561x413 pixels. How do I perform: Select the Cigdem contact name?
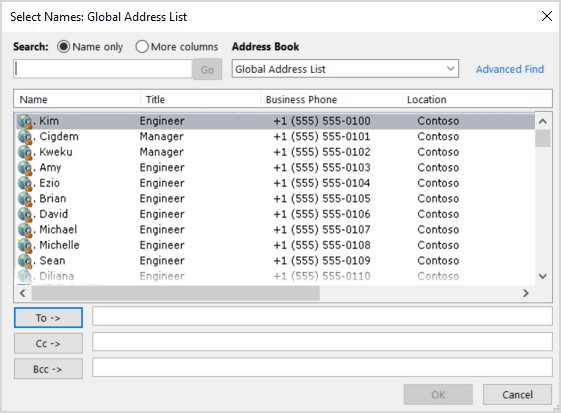tap(59, 136)
